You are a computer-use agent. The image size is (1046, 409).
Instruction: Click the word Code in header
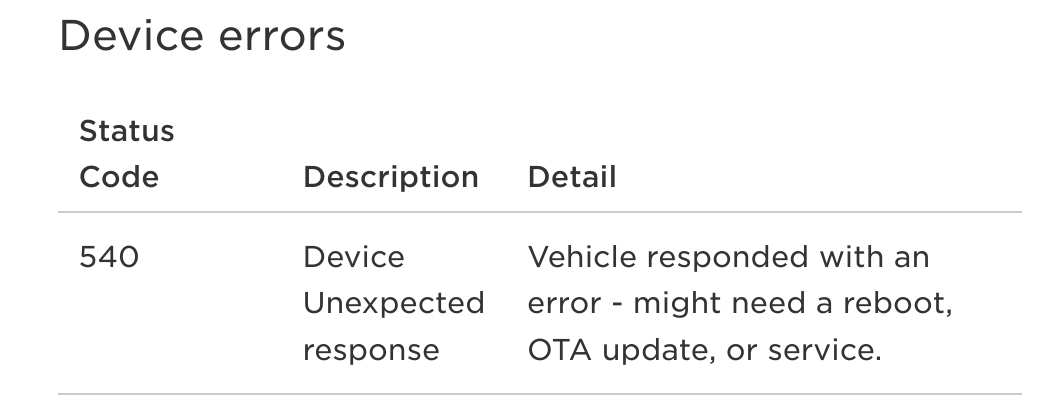click(x=118, y=178)
